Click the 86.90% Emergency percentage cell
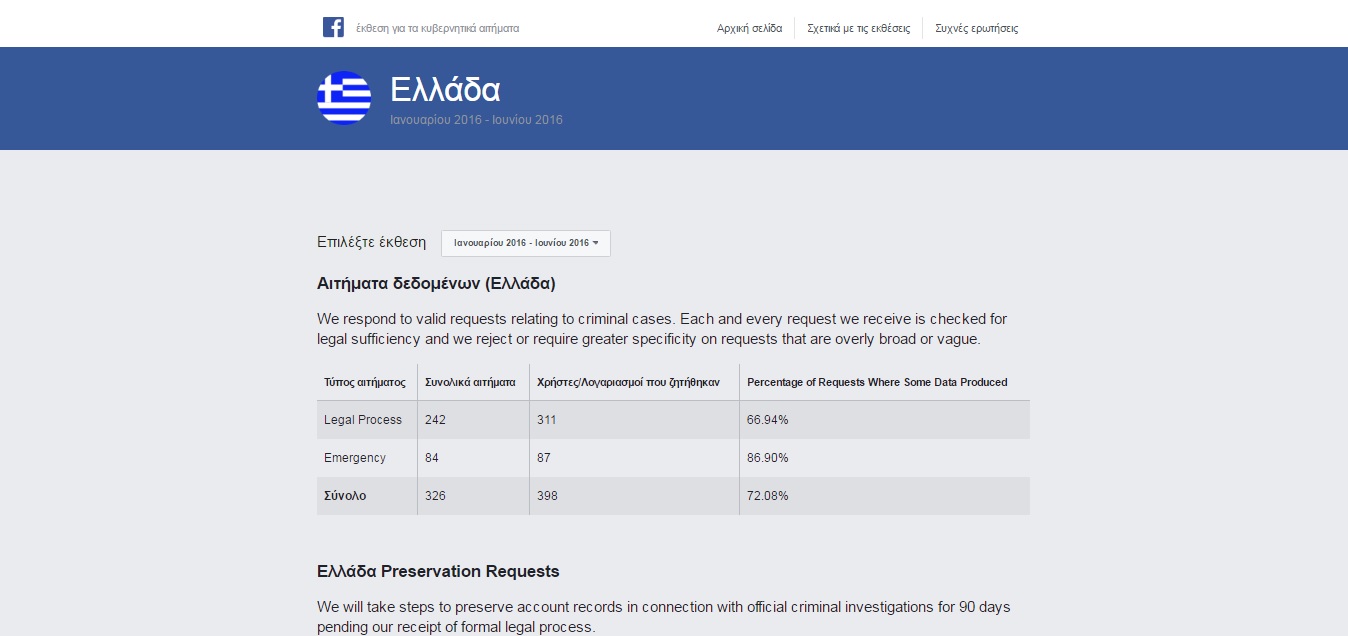The height and width of the screenshot is (636, 1348). [x=767, y=458]
